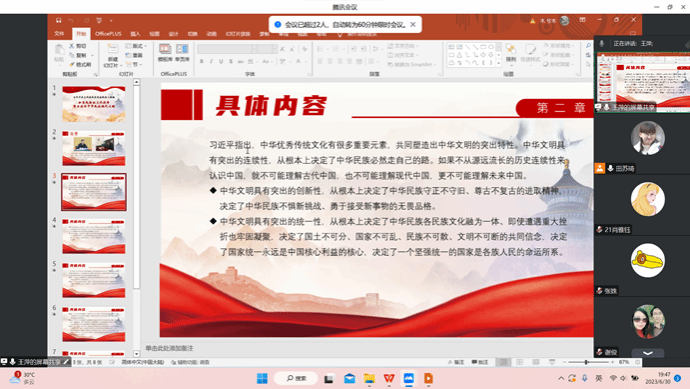Open Windows Start menu
Image resolution: width=690 pixels, height=389 pixels.
pyautogui.click(x=262, y=378)
